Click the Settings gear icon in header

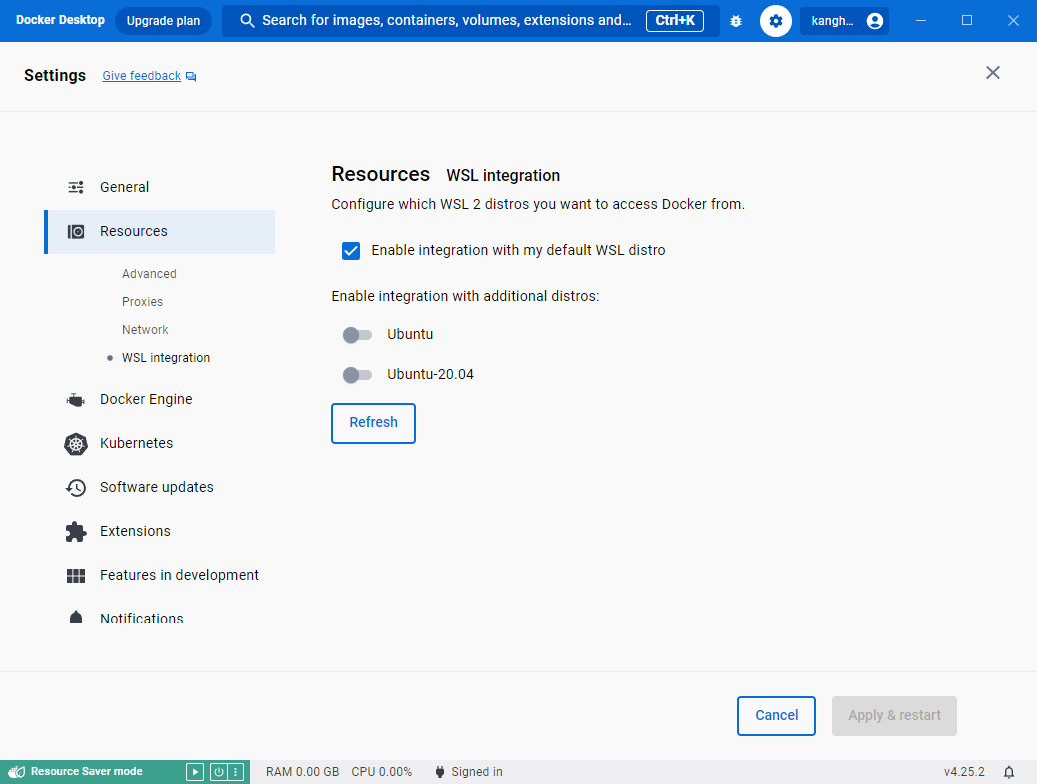(776, 21)
